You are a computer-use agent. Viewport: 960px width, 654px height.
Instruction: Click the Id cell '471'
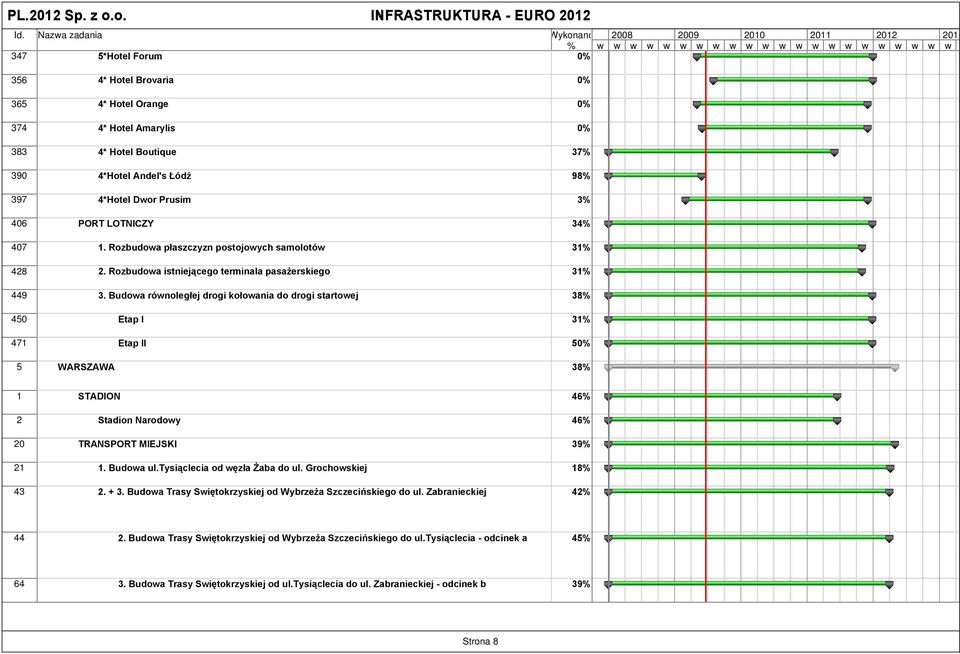coord(19,342)
